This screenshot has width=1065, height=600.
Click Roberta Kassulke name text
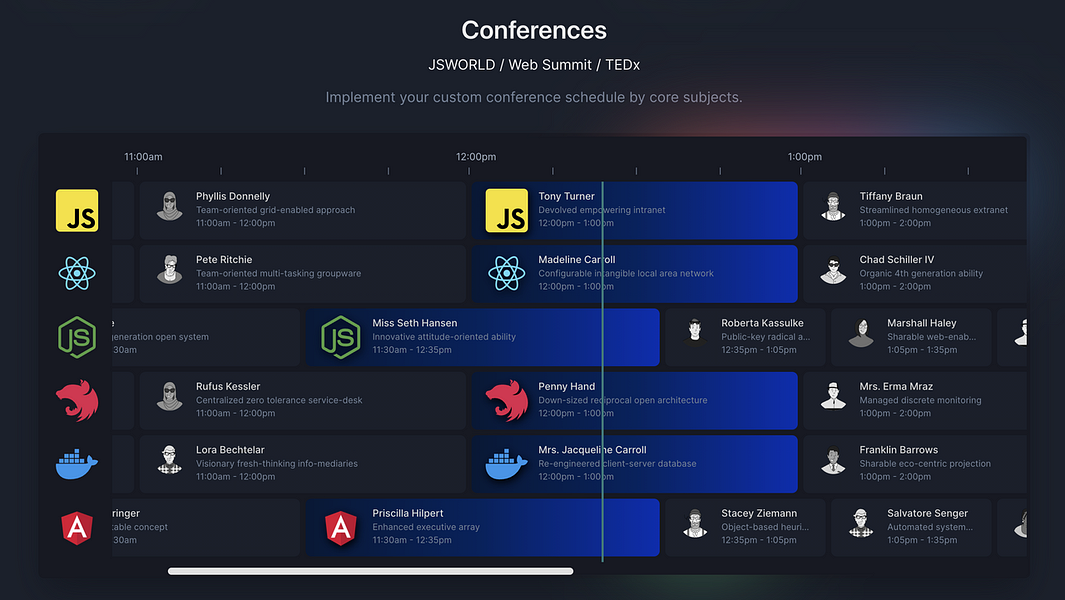(762, 323)
